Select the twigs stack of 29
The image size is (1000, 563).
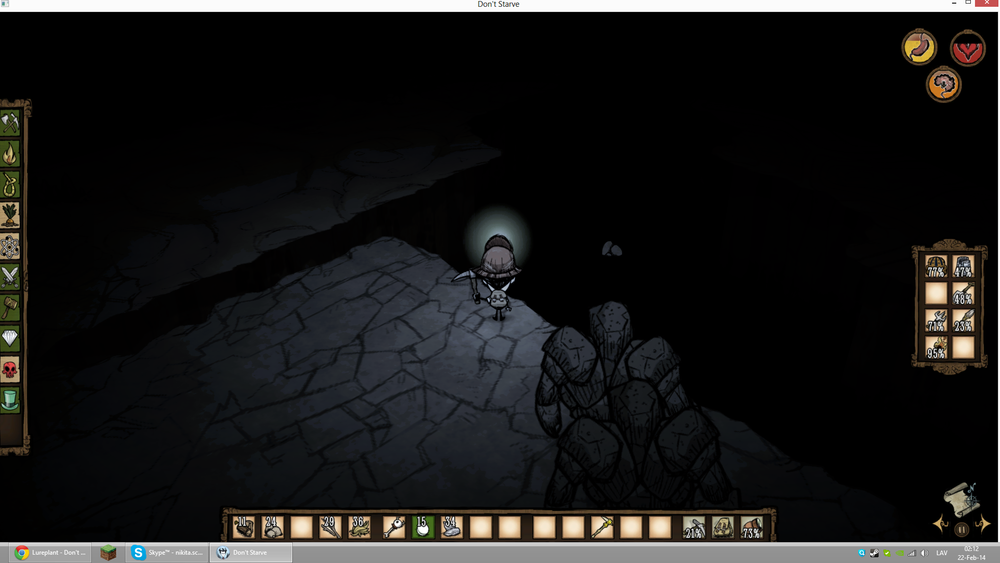[x=330, y=527]
